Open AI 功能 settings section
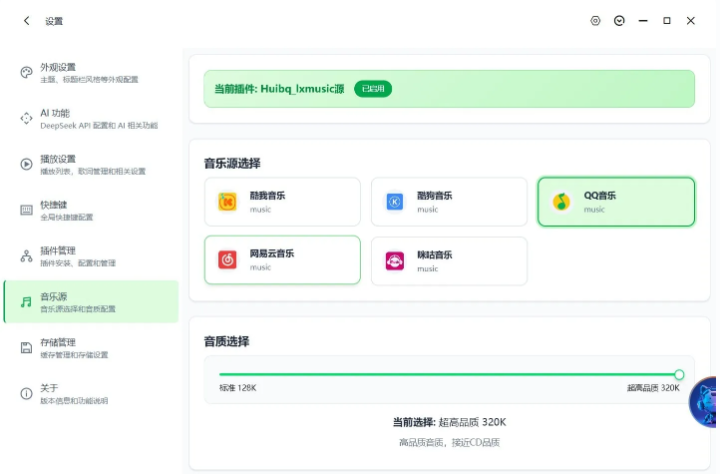This screenshot has width=720, height=474. pyautogui.click(x=91, y=119)
